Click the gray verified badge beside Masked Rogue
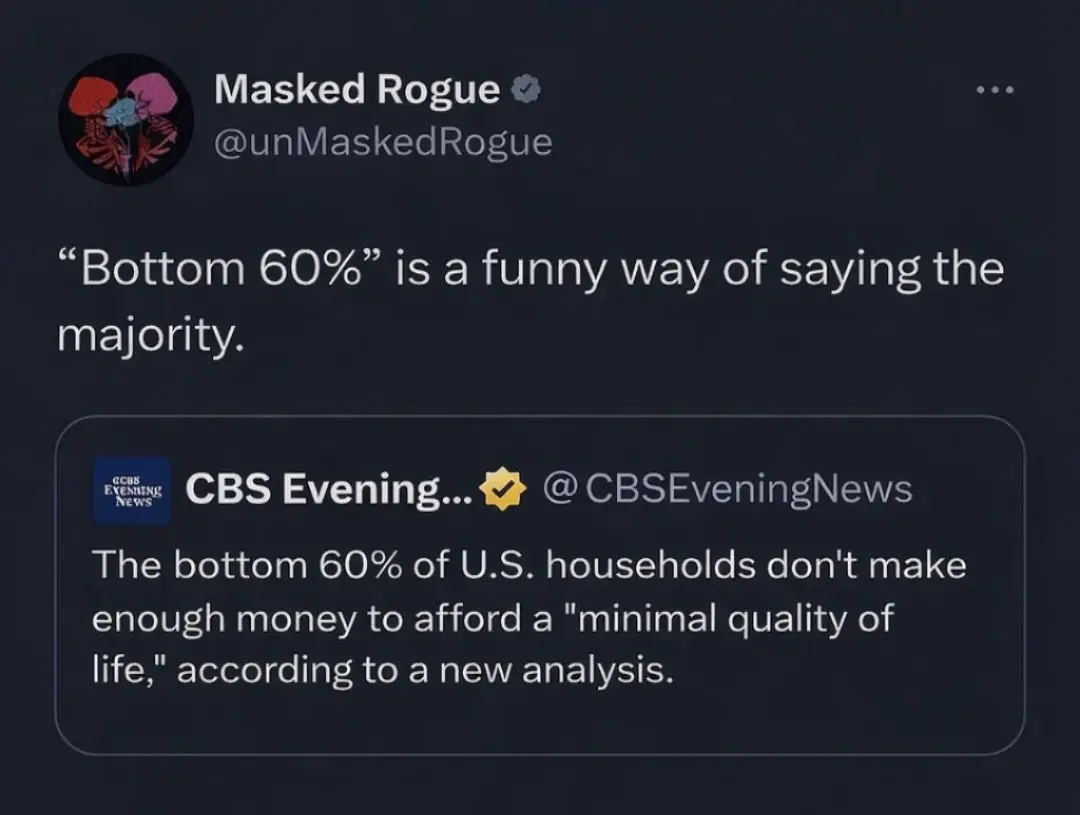 pyautogui.click(x=527, y=91)
